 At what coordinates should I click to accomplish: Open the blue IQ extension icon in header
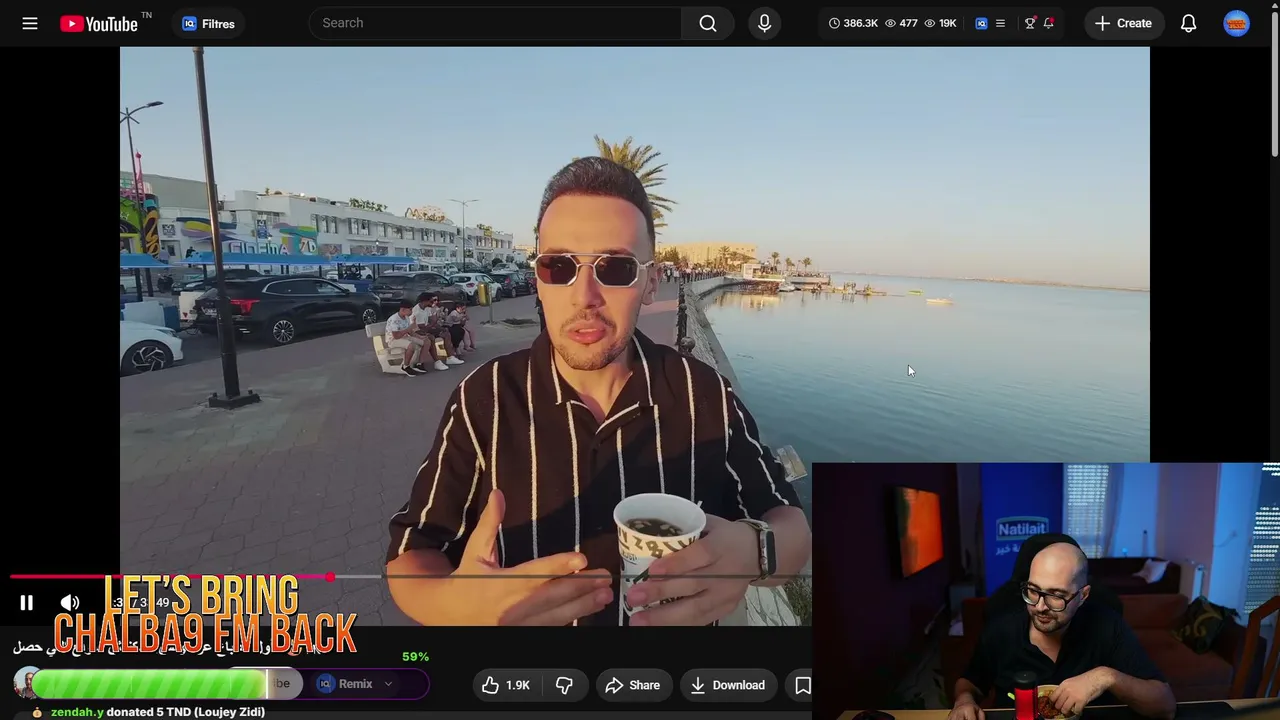(981, 23)
